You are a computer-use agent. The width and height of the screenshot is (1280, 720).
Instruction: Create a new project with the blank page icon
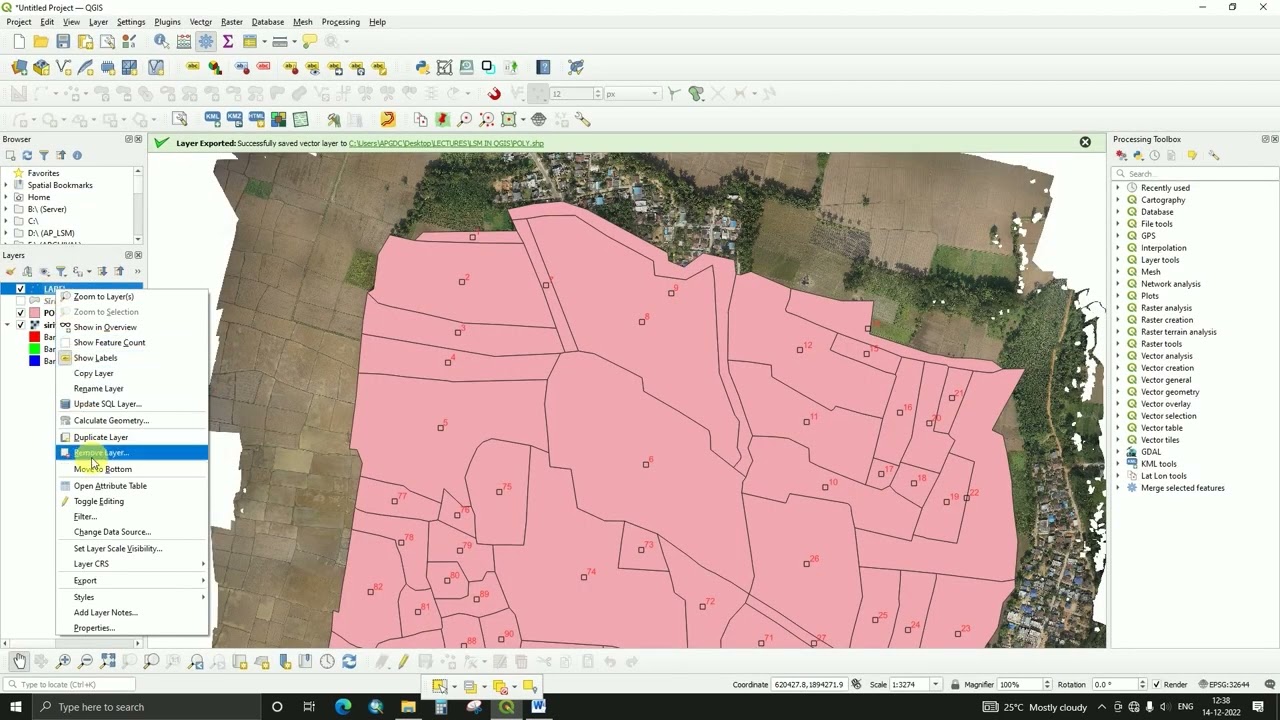pos(19,41)
